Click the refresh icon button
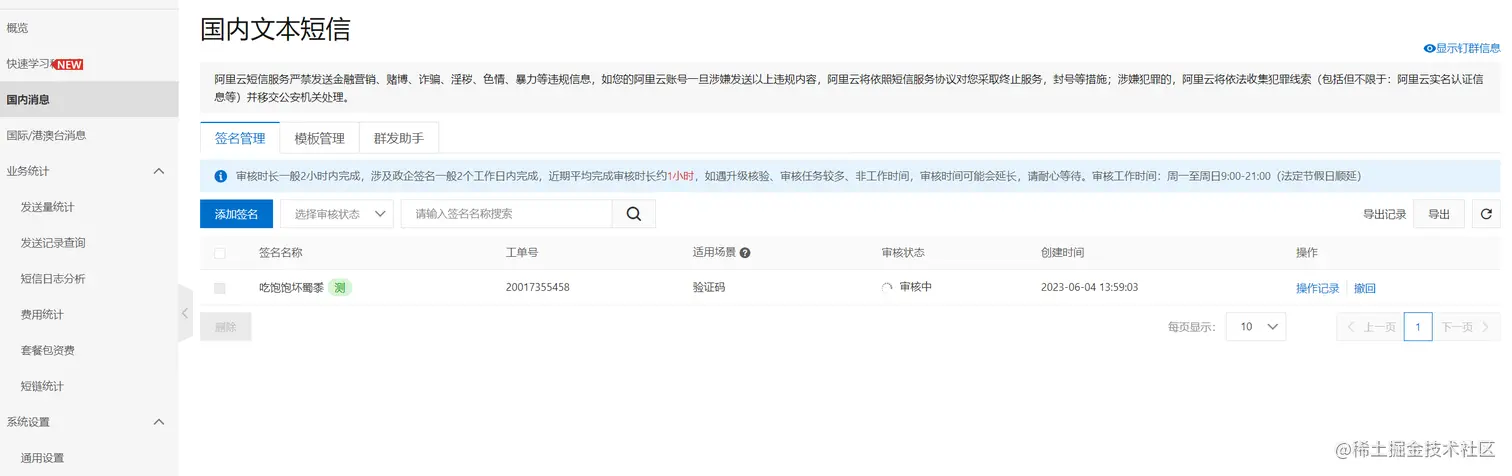 coord(1486,214)
